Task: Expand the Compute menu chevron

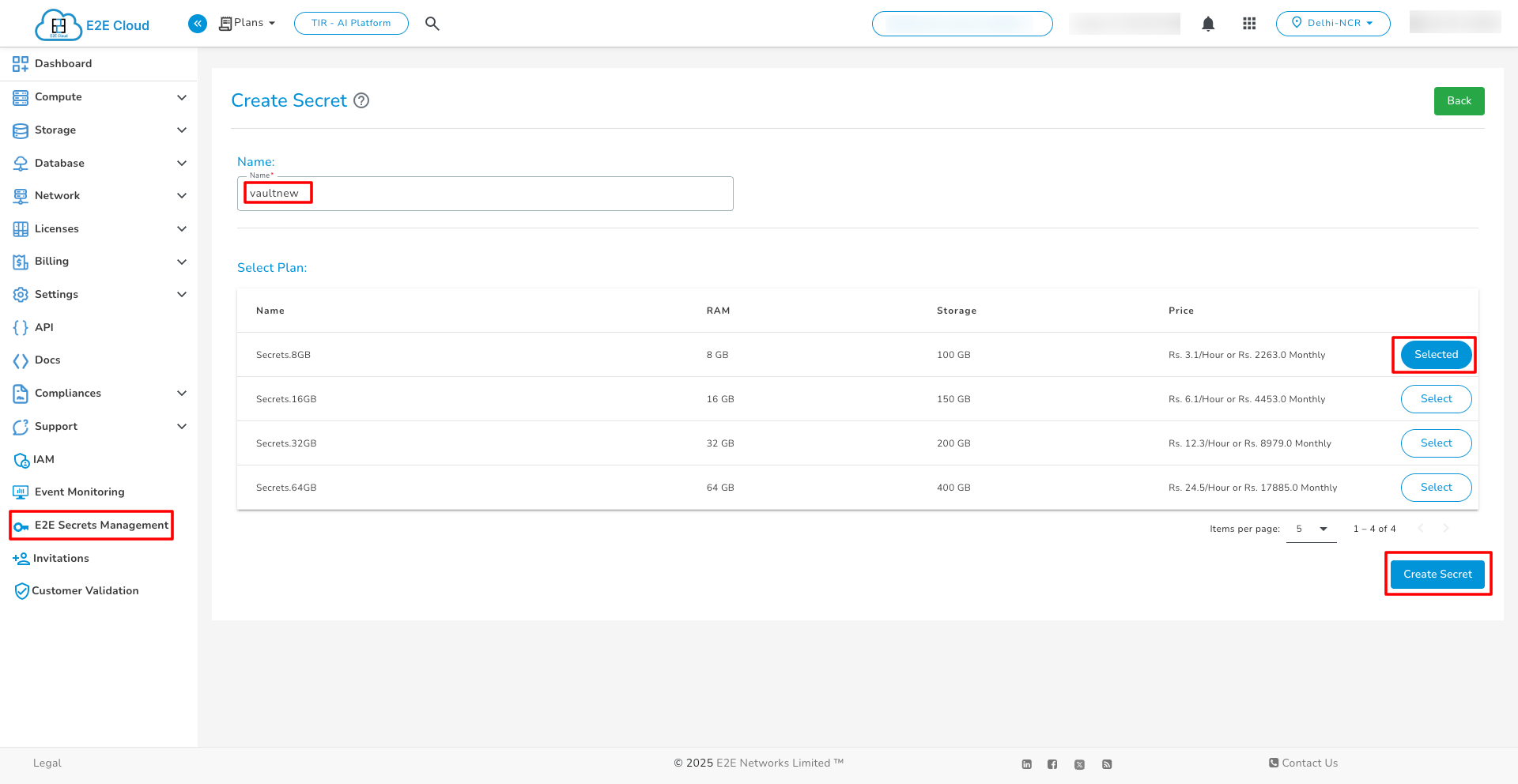Action: pyautogui.click(x=182, y=97)
